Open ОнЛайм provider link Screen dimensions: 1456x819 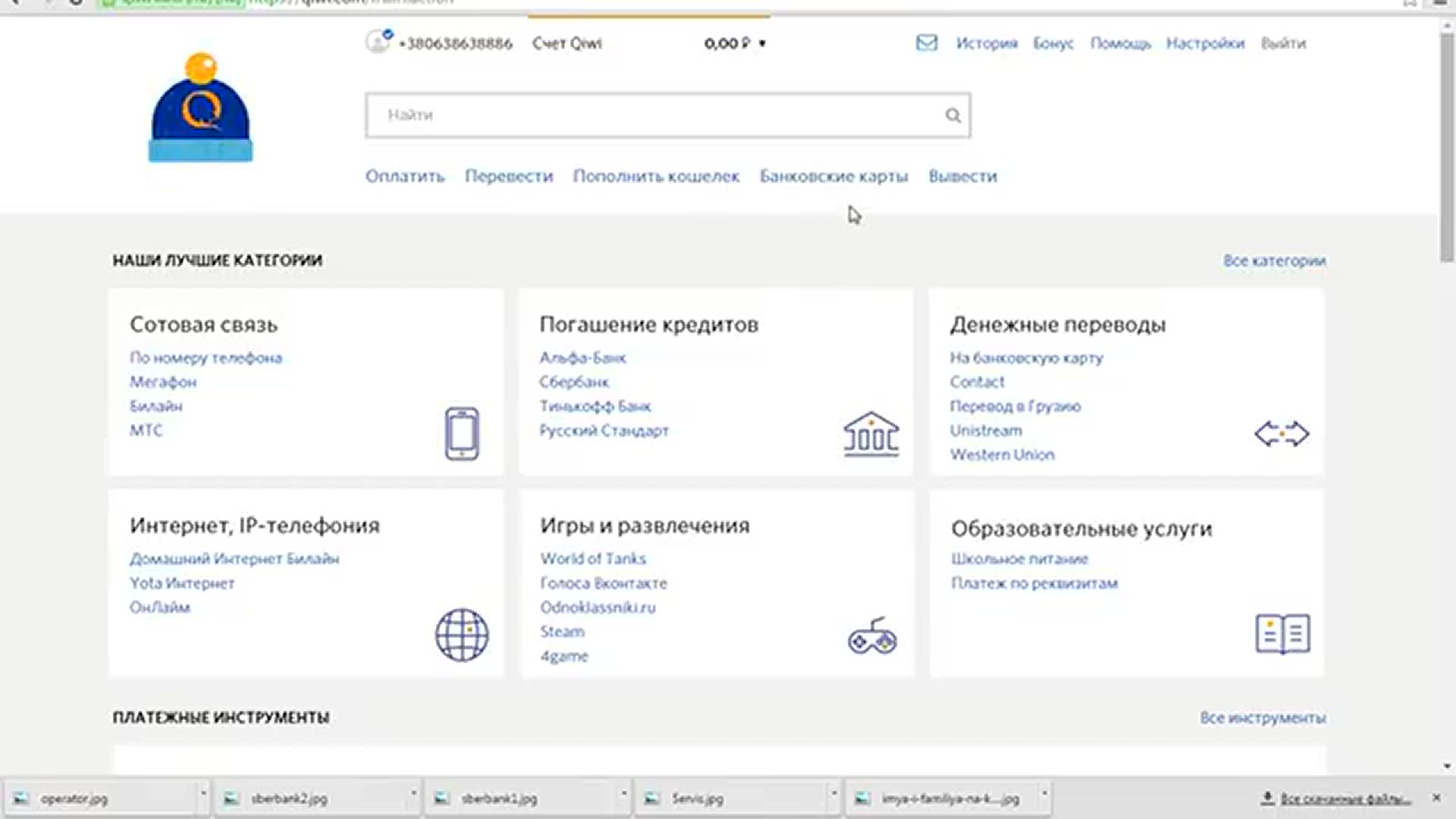click(x=159, y=607)
